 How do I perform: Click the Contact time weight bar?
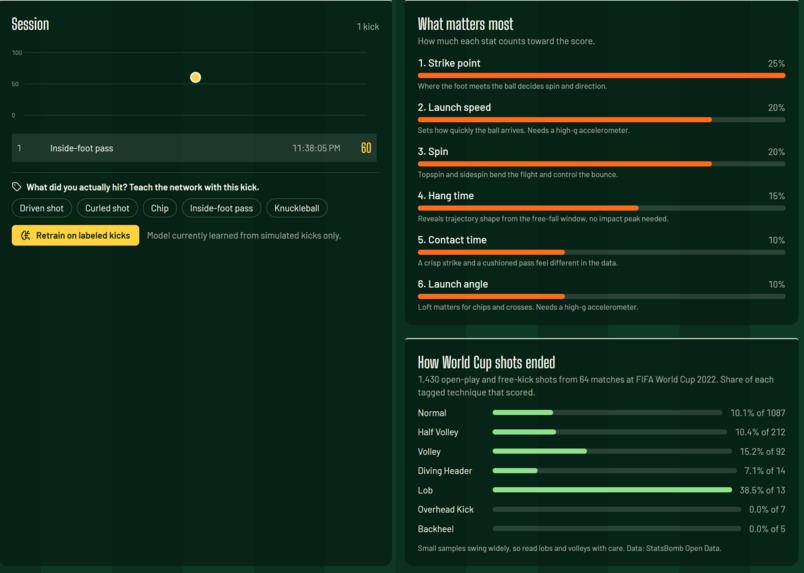(x=601, y=252)
